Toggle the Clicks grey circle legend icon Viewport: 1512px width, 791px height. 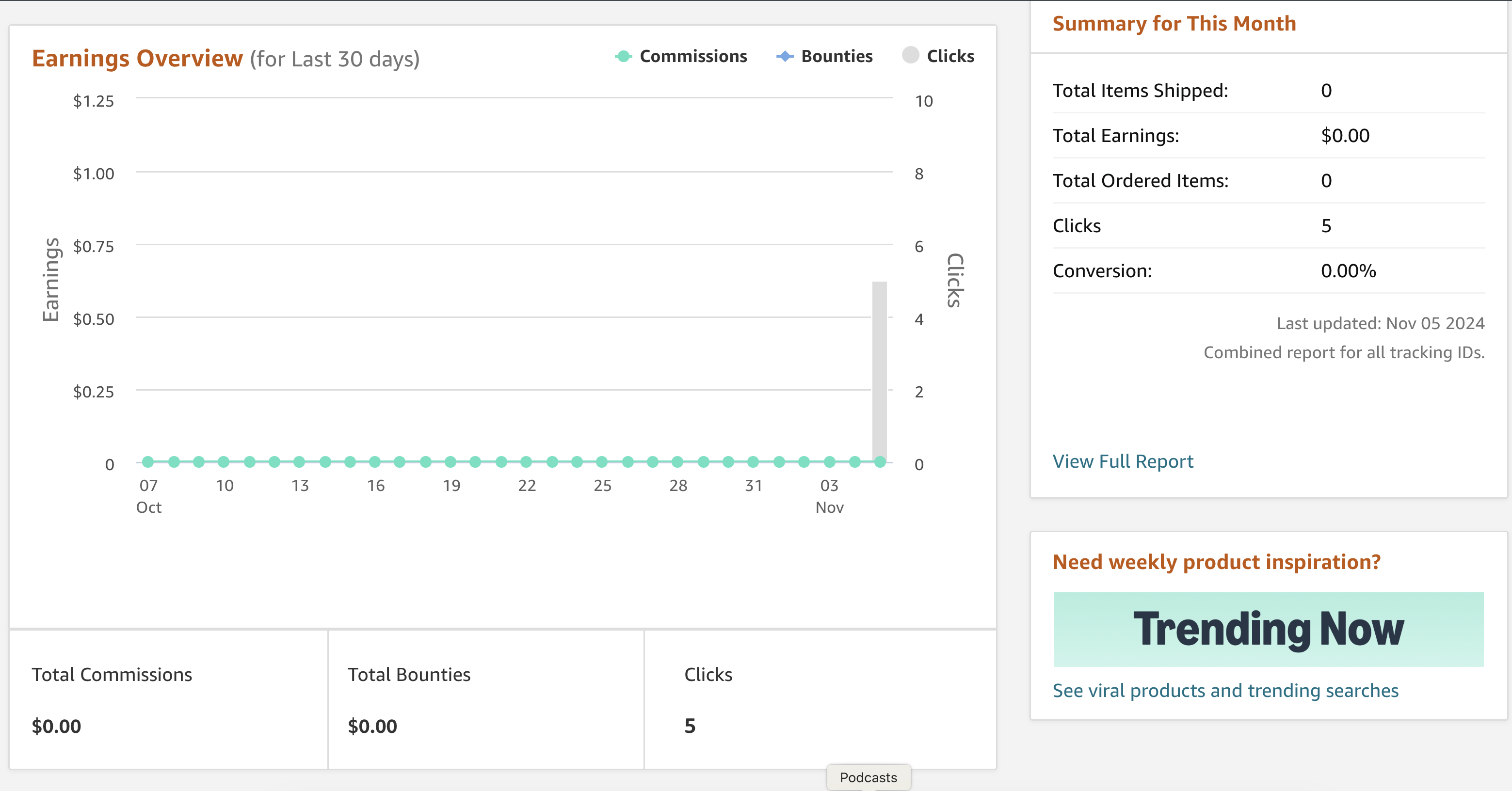[x=910, y=55]
